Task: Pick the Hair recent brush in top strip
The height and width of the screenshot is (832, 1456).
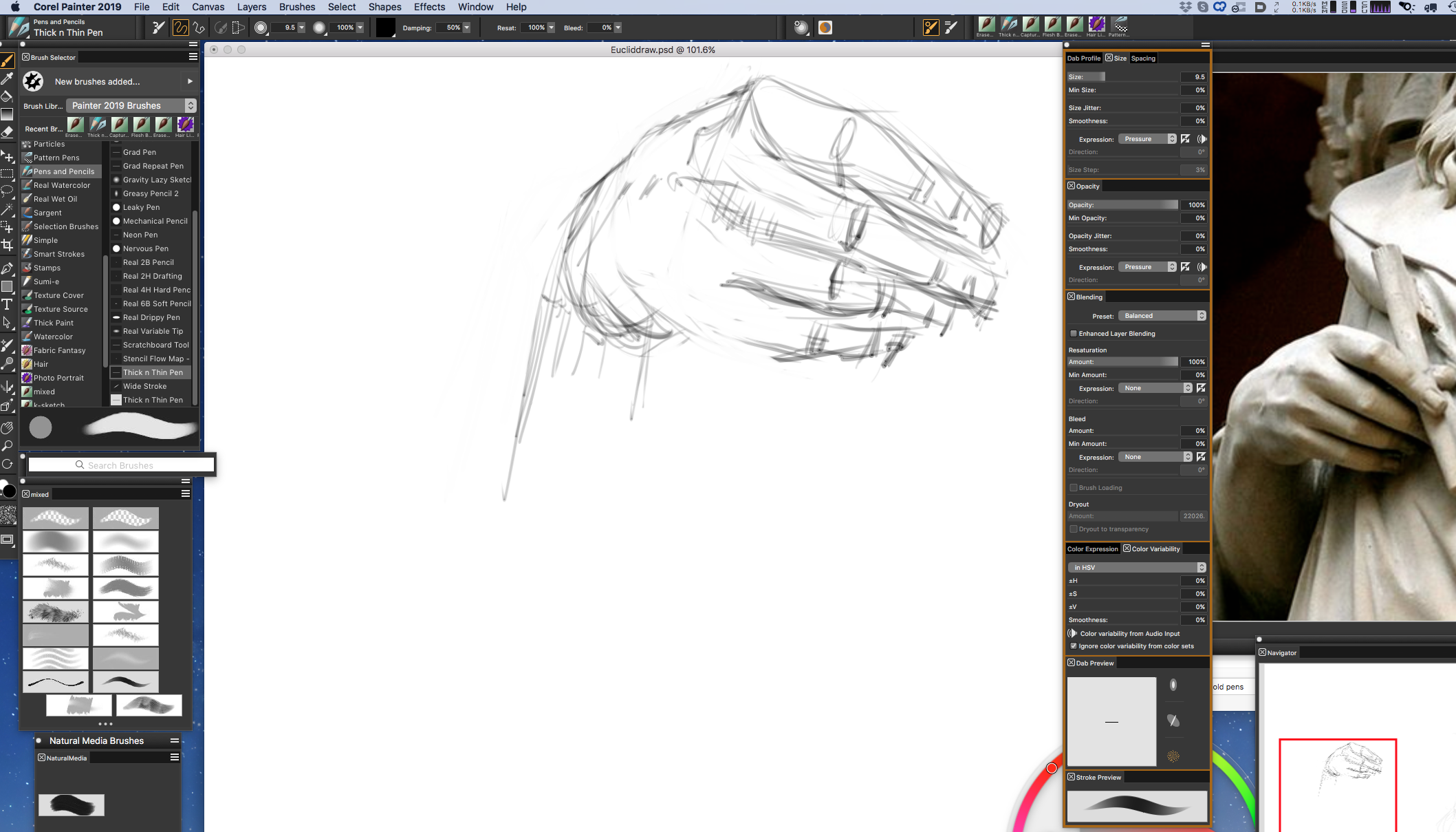Action: pyautogui.click(x=1097, y=25)
